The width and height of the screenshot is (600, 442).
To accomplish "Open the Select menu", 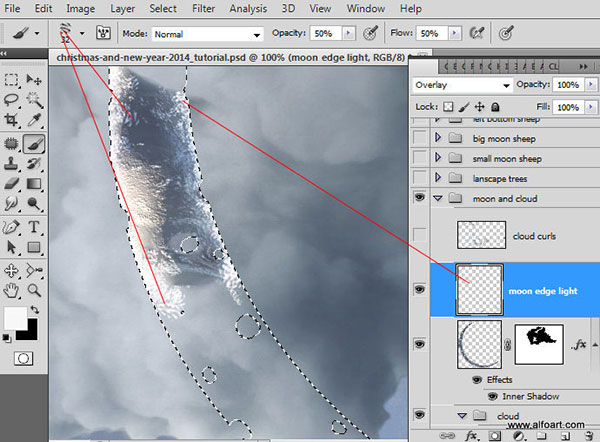I will click(x=163, y=8).
